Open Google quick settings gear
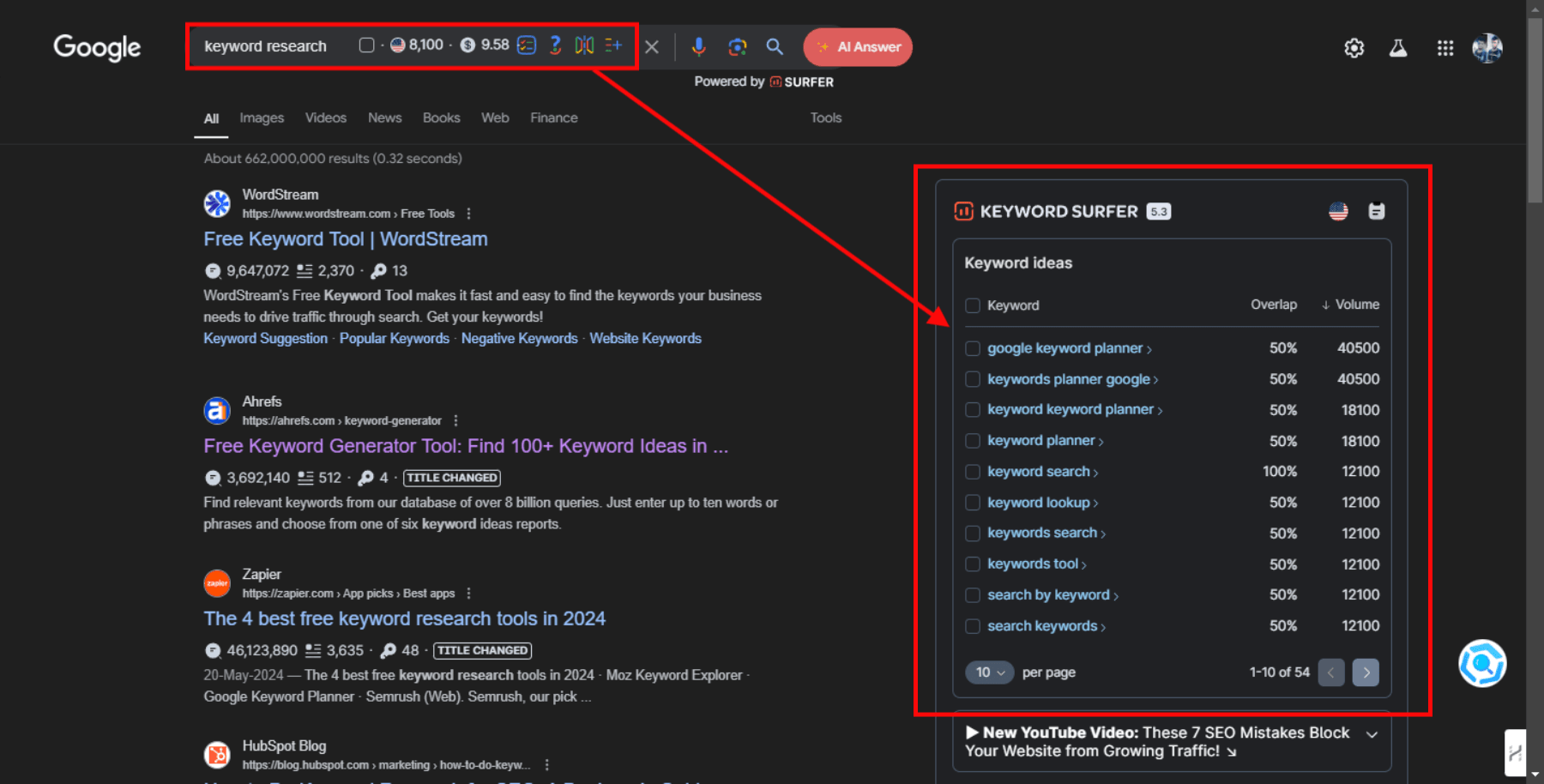The height and width of the screenshot is (784, 1544). point(1354,48)
